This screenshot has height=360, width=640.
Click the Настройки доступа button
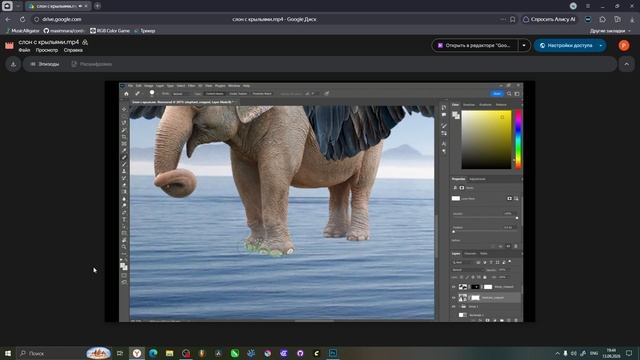click(566, 45)
